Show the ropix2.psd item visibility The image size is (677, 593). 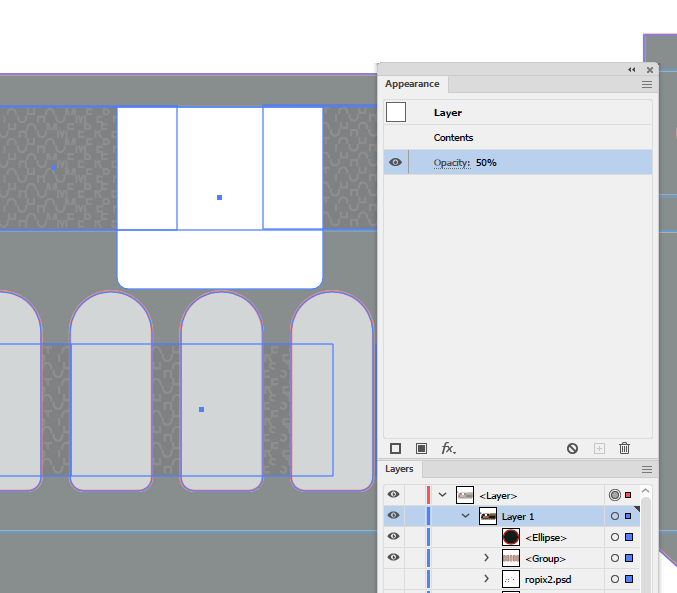coord(393,579)
